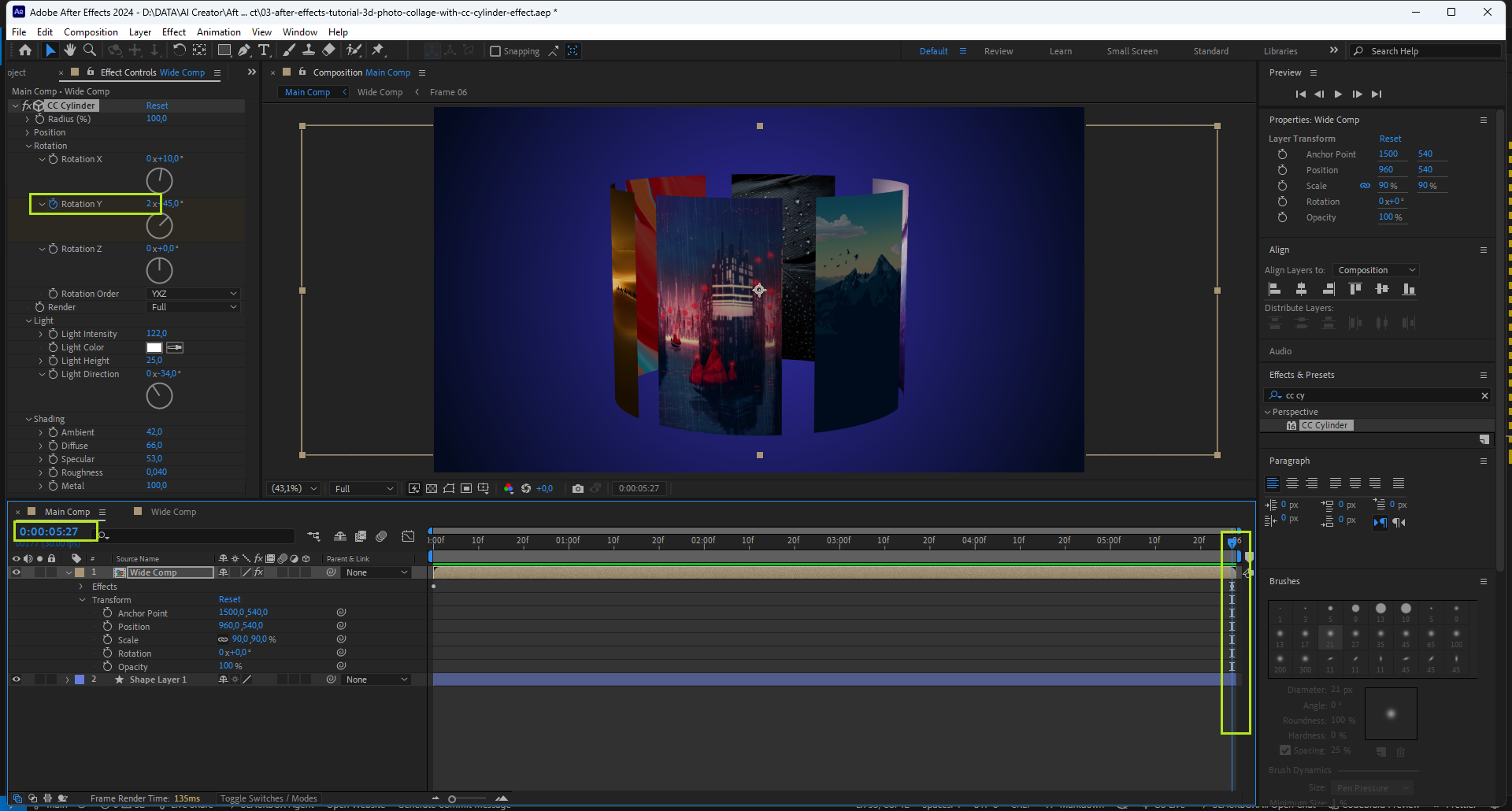The width and height of the screenshot is (1512, 811).
Task: Click the Play button in Preview panel
Action: click(1338, 94)
